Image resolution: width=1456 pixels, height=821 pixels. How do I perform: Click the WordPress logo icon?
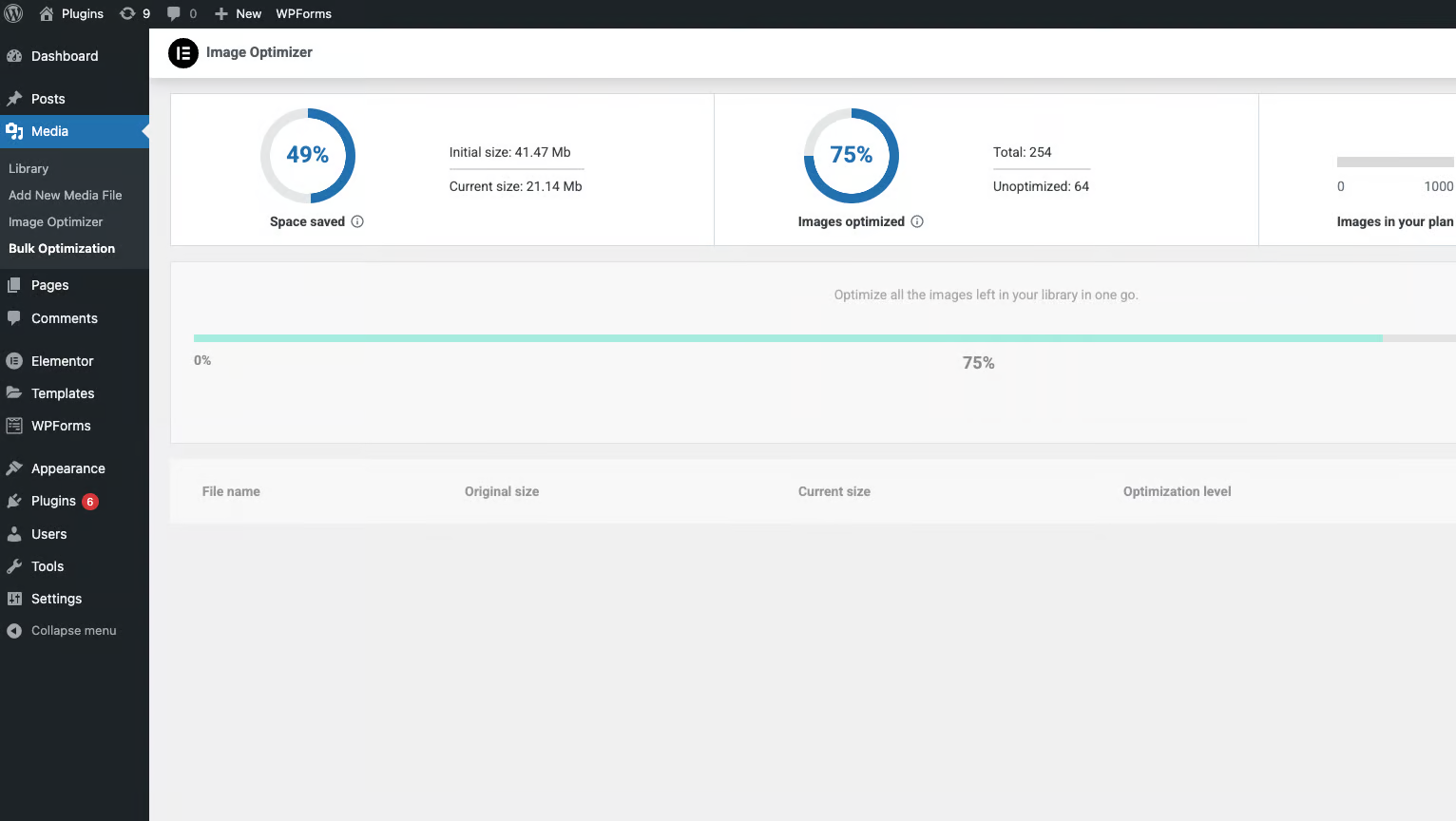[x=14, y=13]
